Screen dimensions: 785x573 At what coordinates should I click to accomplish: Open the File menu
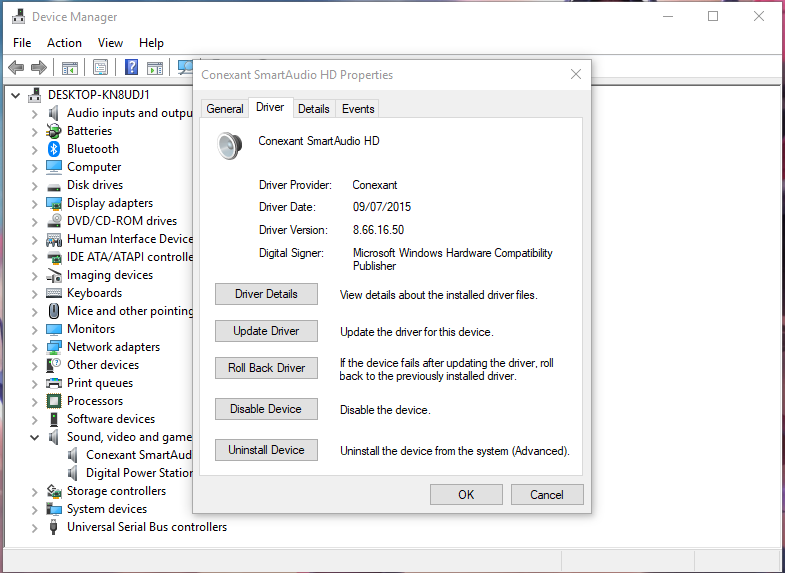[x=22, y=43]
